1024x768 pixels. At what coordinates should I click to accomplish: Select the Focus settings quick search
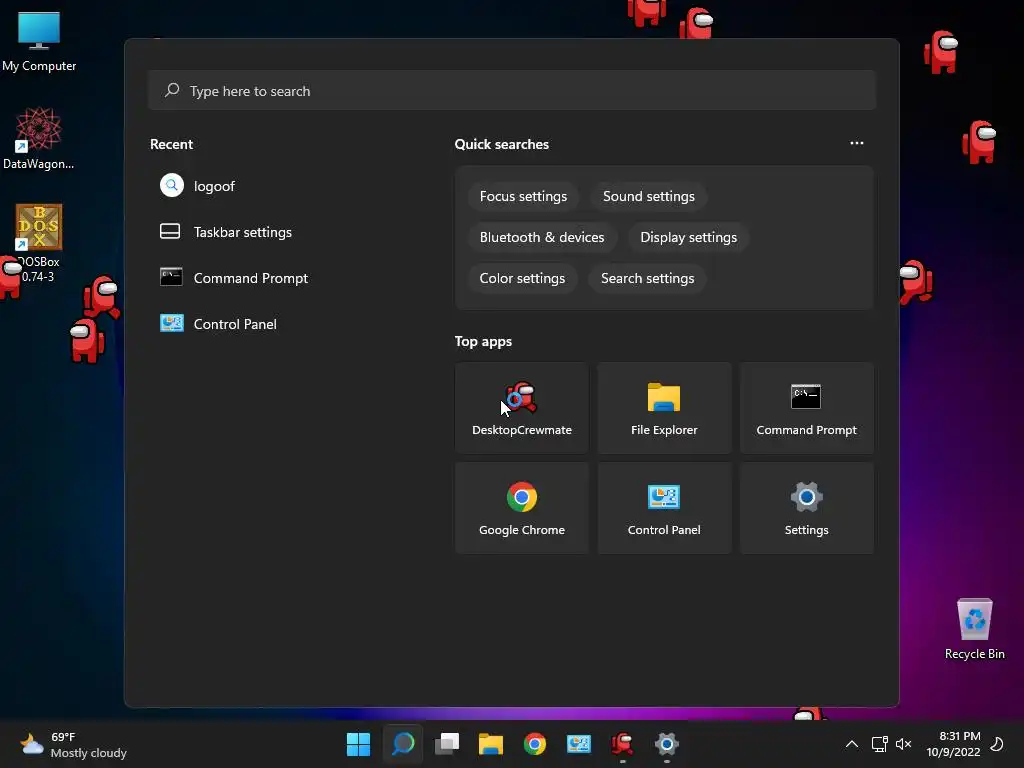(x=523, y=197)
